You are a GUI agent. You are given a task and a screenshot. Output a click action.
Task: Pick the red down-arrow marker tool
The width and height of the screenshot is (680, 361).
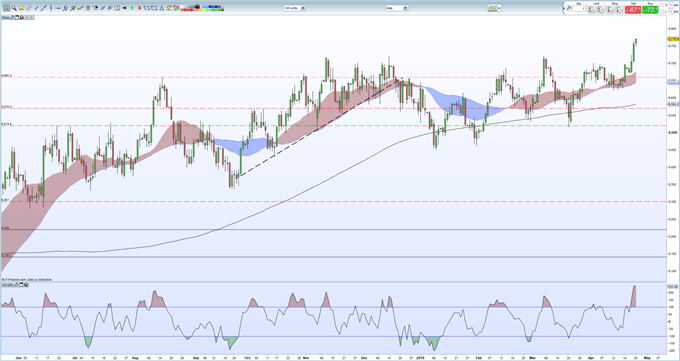click(x=139, y=8)
